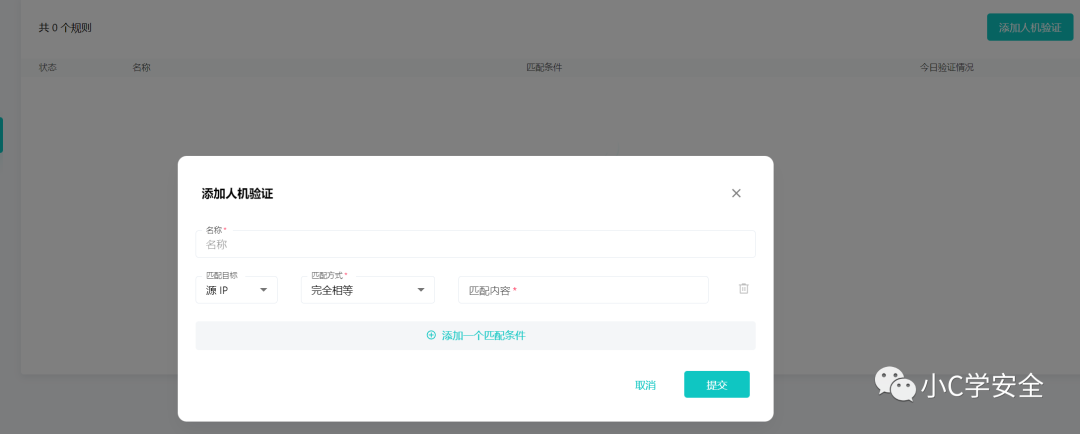Image resolution: width=1080 pixels, height=434 pixels.
Task: Open the 匹配方式 dropdown showing 完全相等
Action: pyautogui.click(x=368, y=290)
